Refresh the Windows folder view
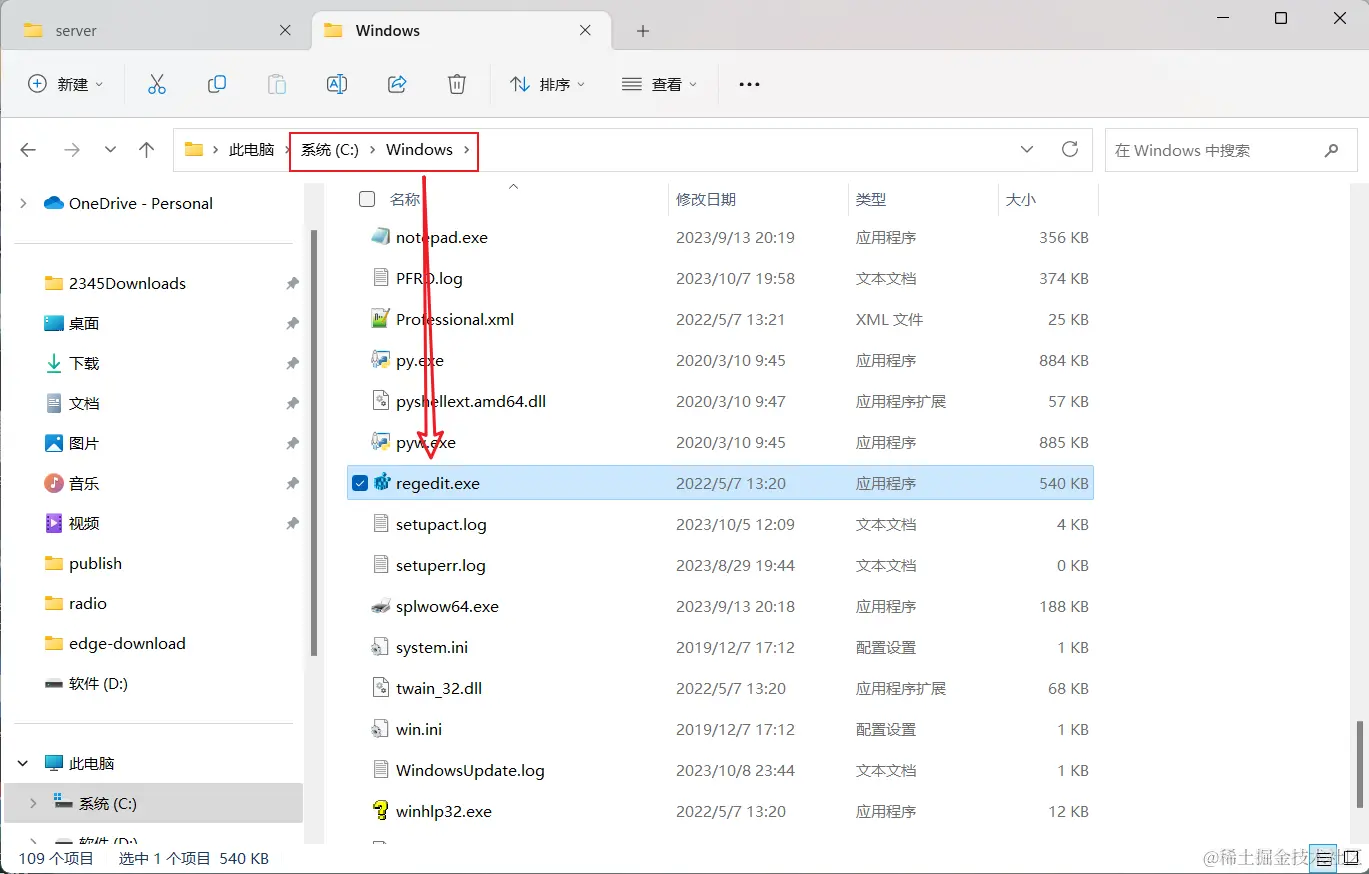This screenshot has width=1369, height=874. point(1070,149)
